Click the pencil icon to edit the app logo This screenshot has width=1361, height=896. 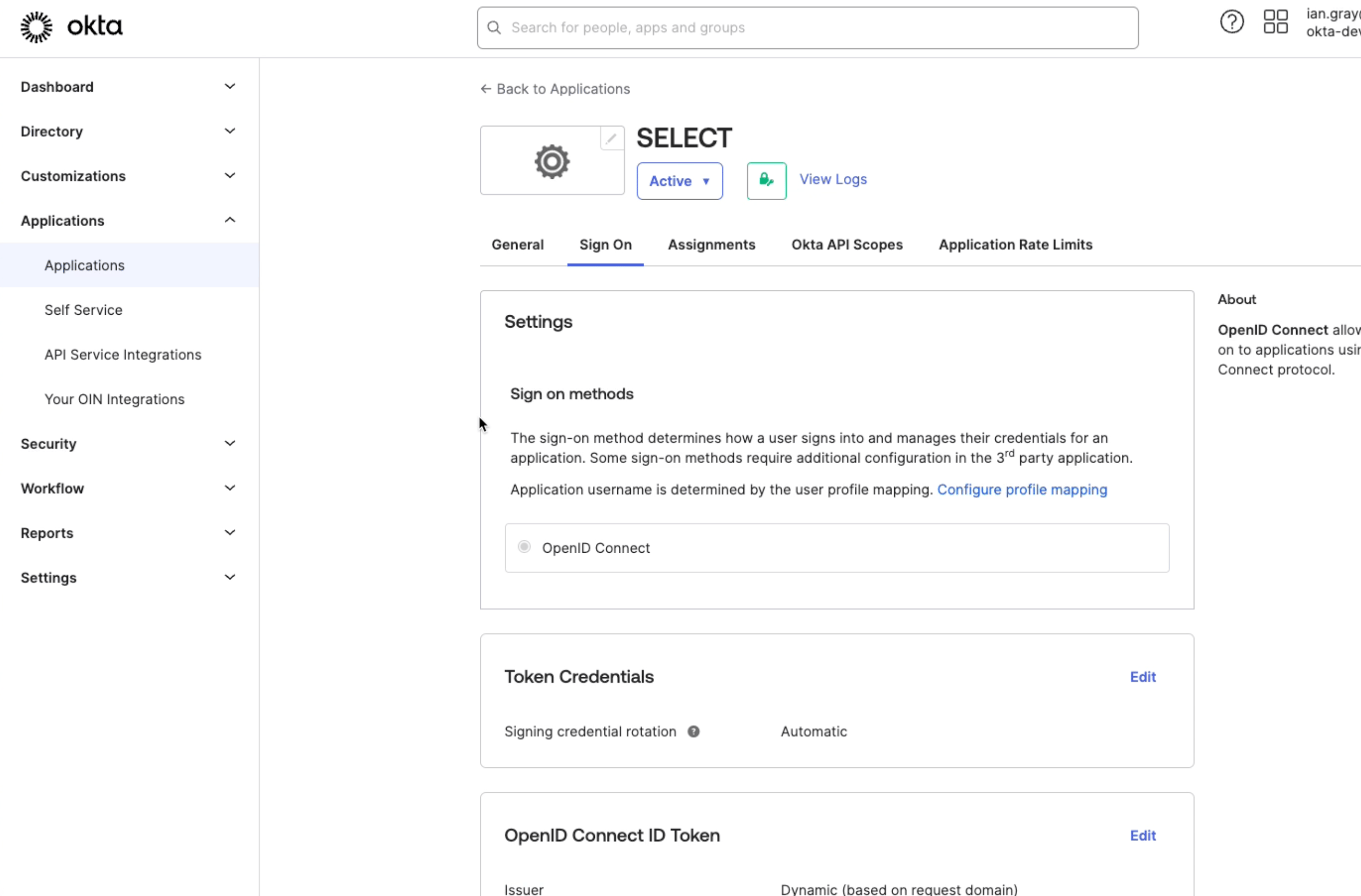(612, 138)
